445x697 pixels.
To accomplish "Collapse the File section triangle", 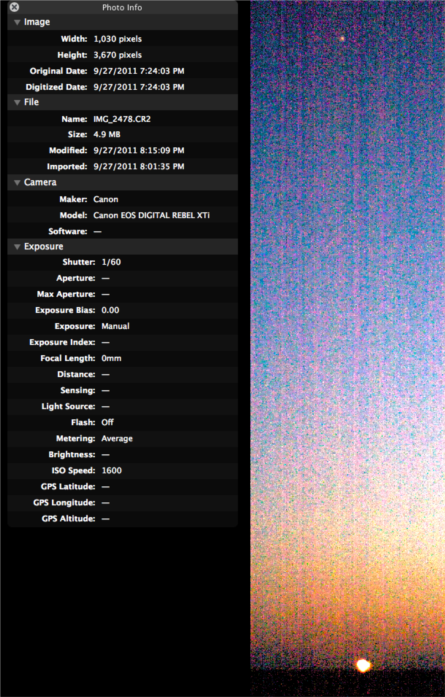I will coord(17,102).
